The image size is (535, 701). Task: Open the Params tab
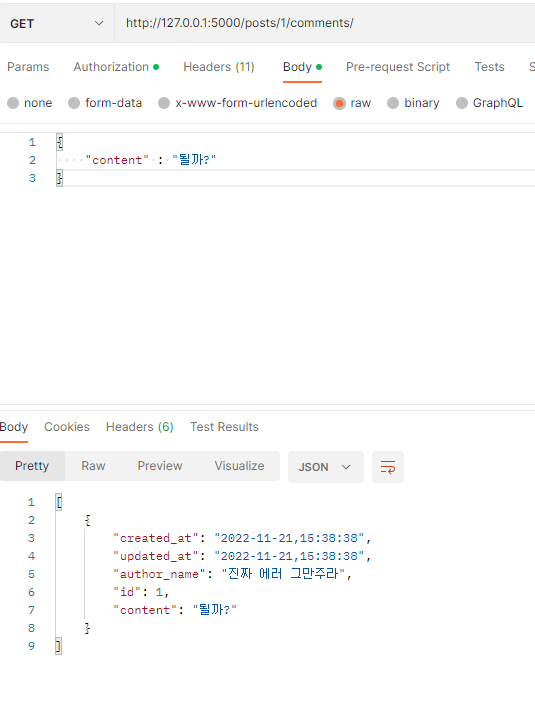click(x=28, y=67)
